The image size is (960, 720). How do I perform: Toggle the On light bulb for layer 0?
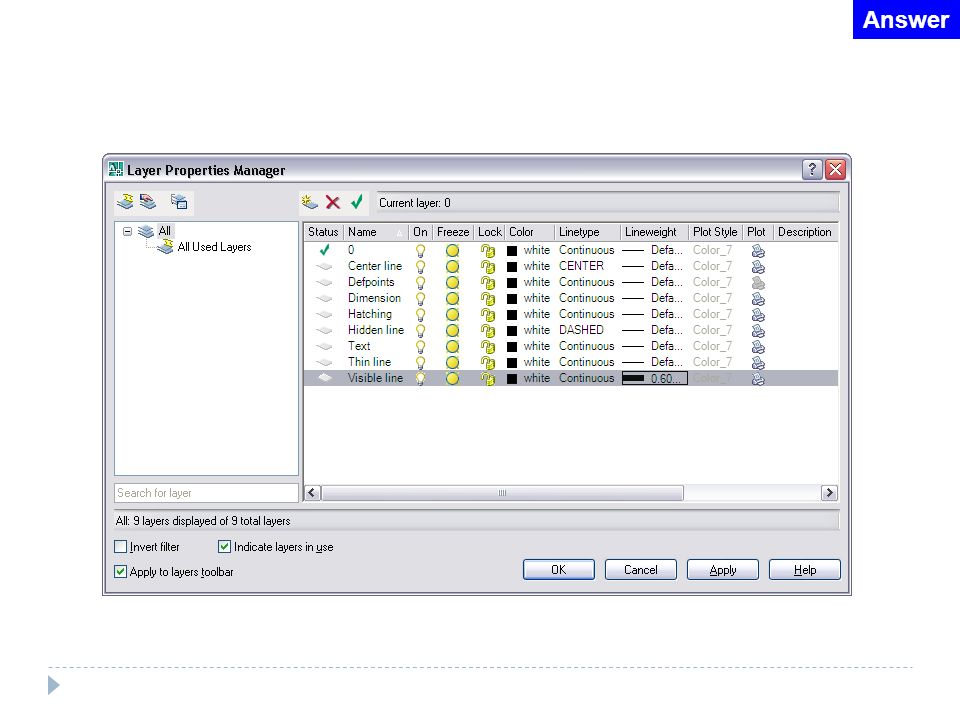(x=420, y=251)
